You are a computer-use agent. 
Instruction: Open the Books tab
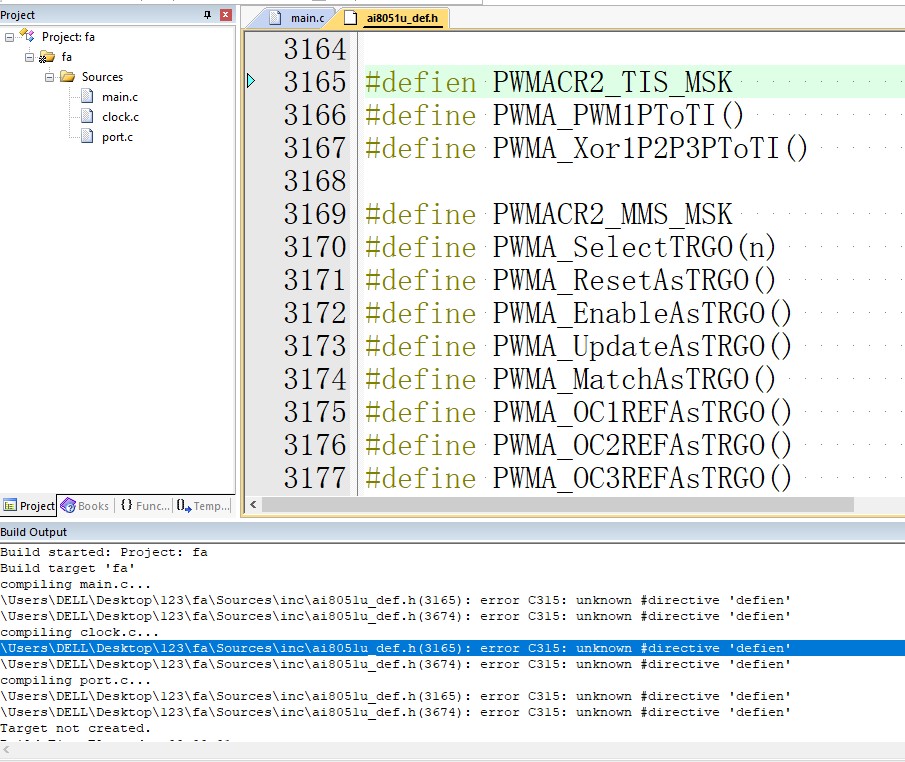85,506
